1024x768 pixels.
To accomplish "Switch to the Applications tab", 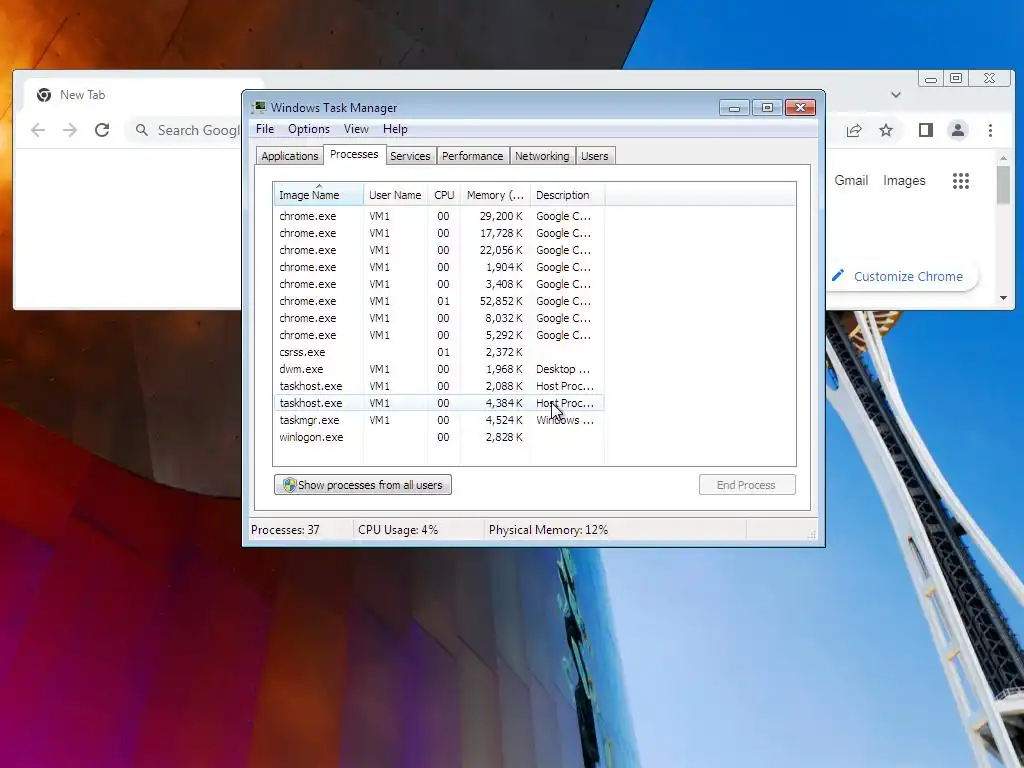I will [289, 155].
